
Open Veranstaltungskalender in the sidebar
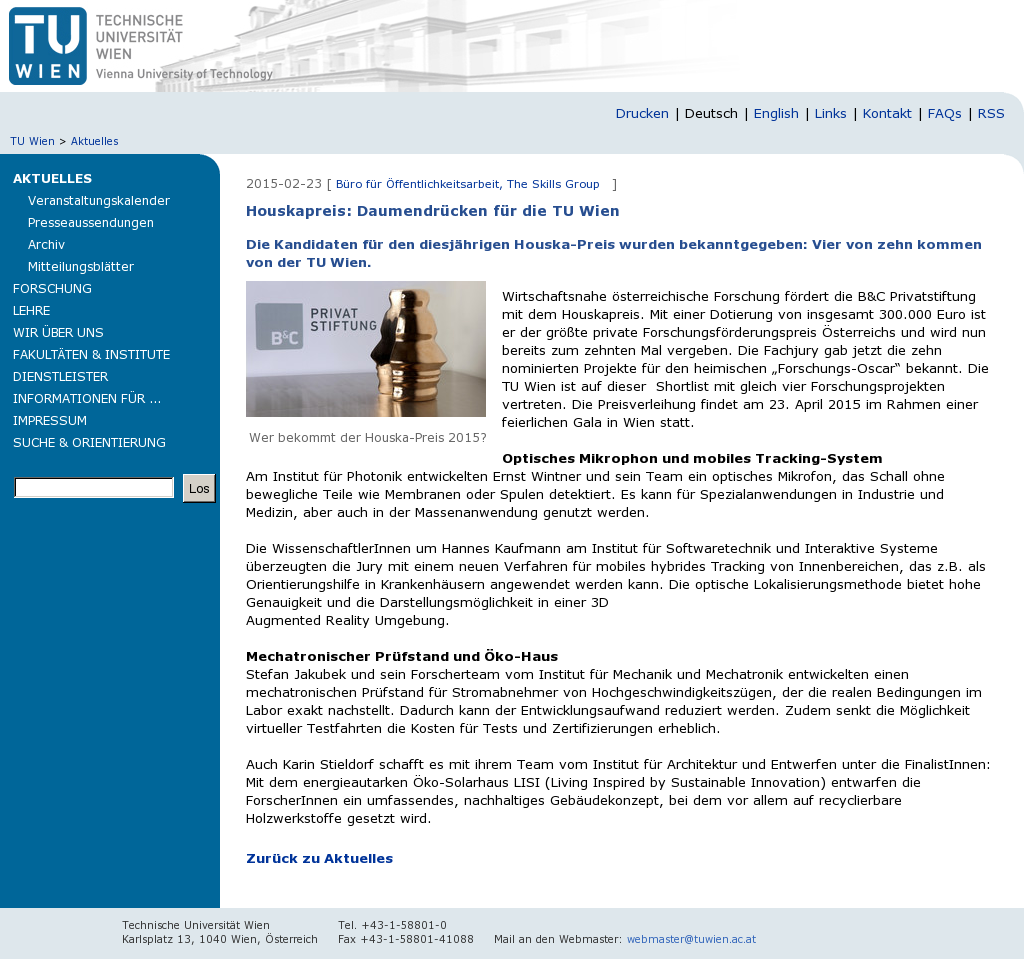pos(98,201)
